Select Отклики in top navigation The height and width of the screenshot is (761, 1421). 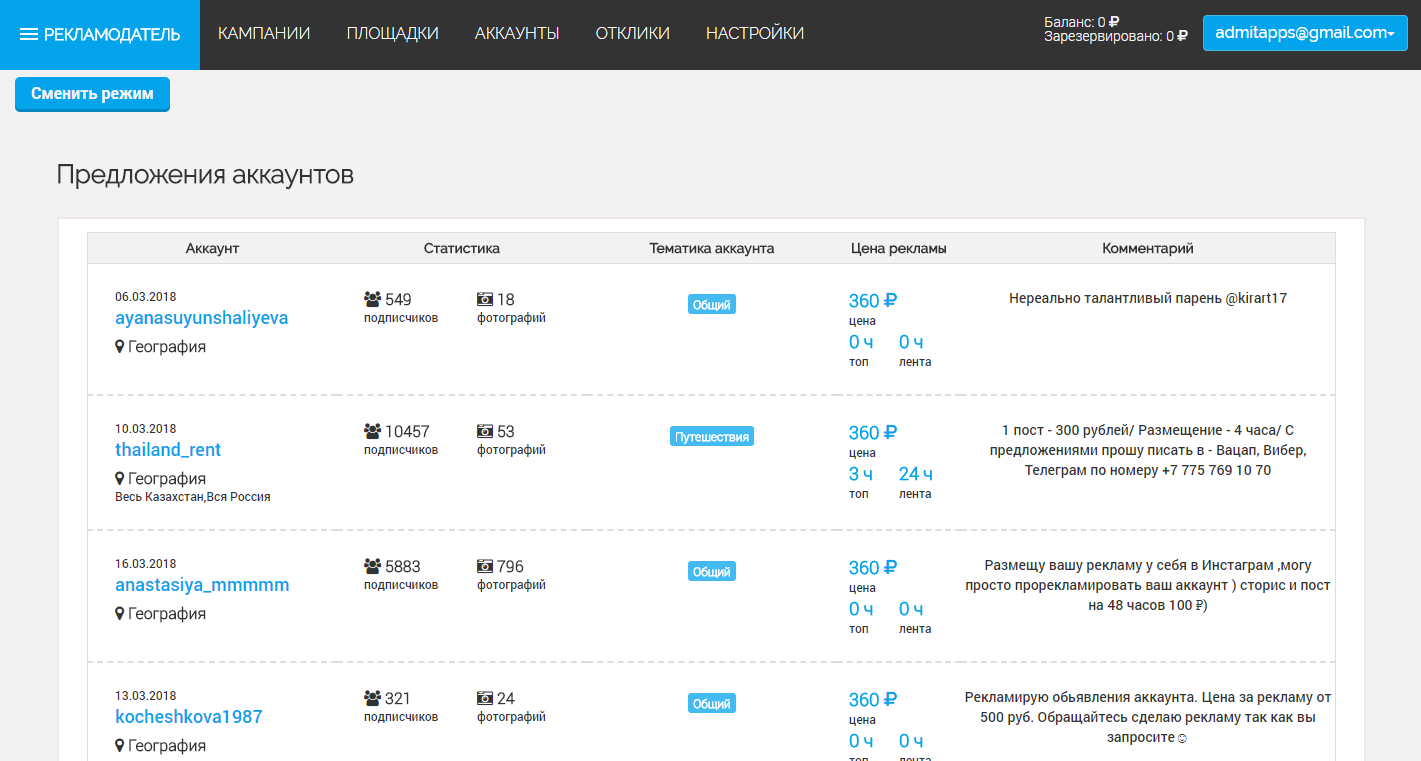pyautogui.click(x=632, y=34)
